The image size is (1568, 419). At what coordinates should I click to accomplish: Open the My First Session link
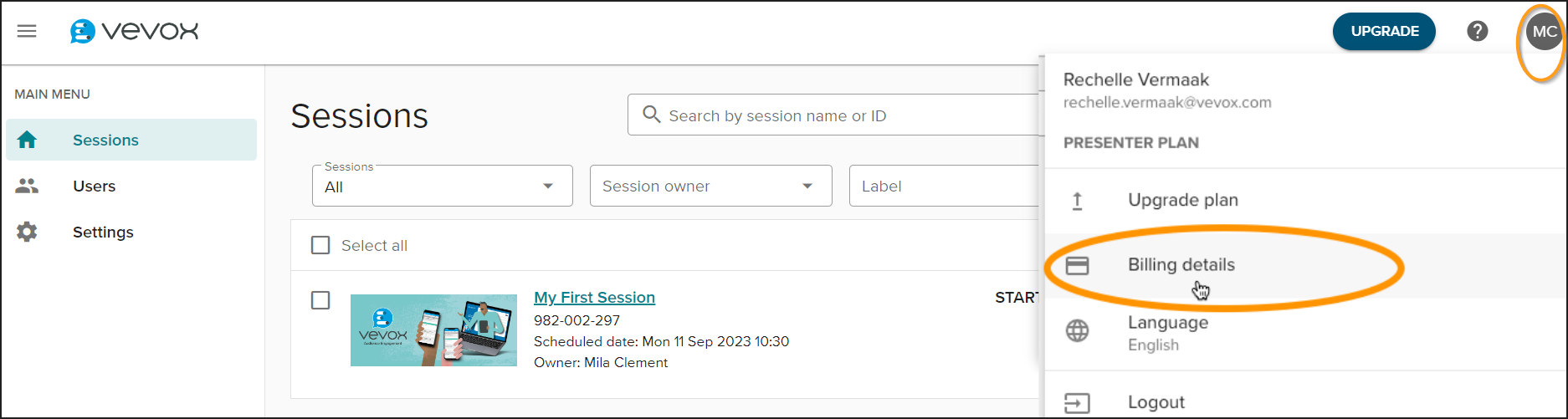(x=594, y=298)
